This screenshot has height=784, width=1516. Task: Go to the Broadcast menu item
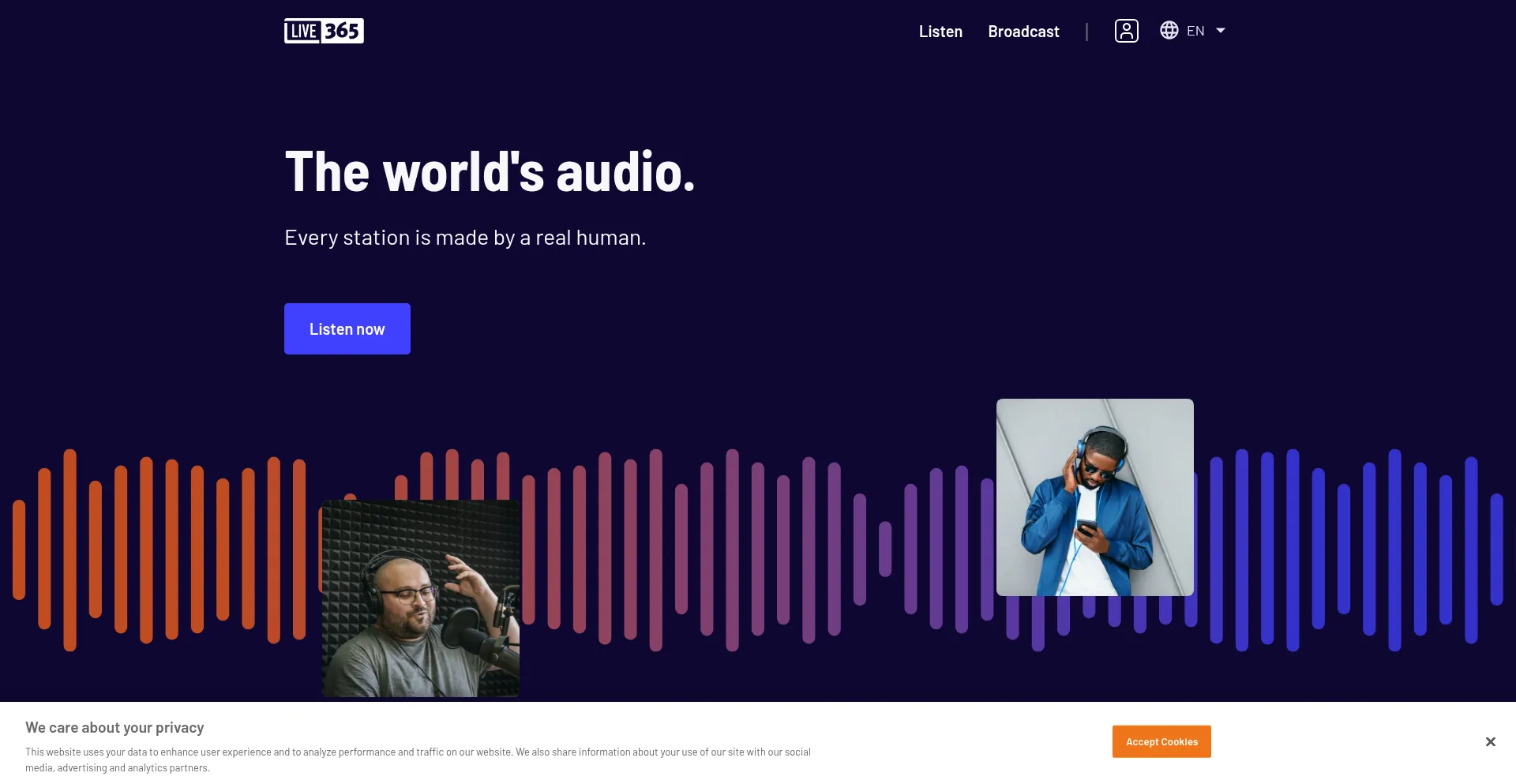click(x=1023, y=32)
